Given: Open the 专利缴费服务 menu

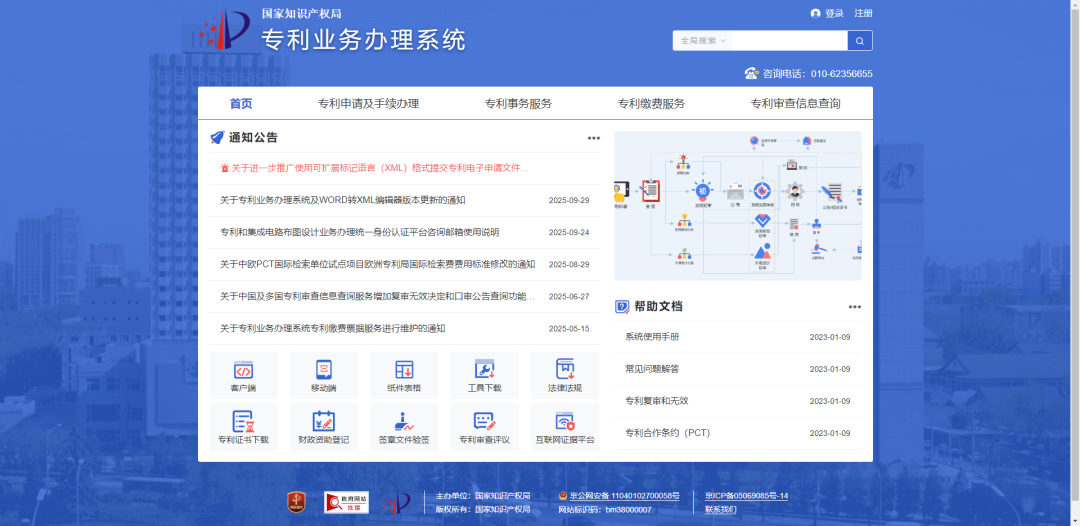Looking at the screenshot, I should pos(652,104).
